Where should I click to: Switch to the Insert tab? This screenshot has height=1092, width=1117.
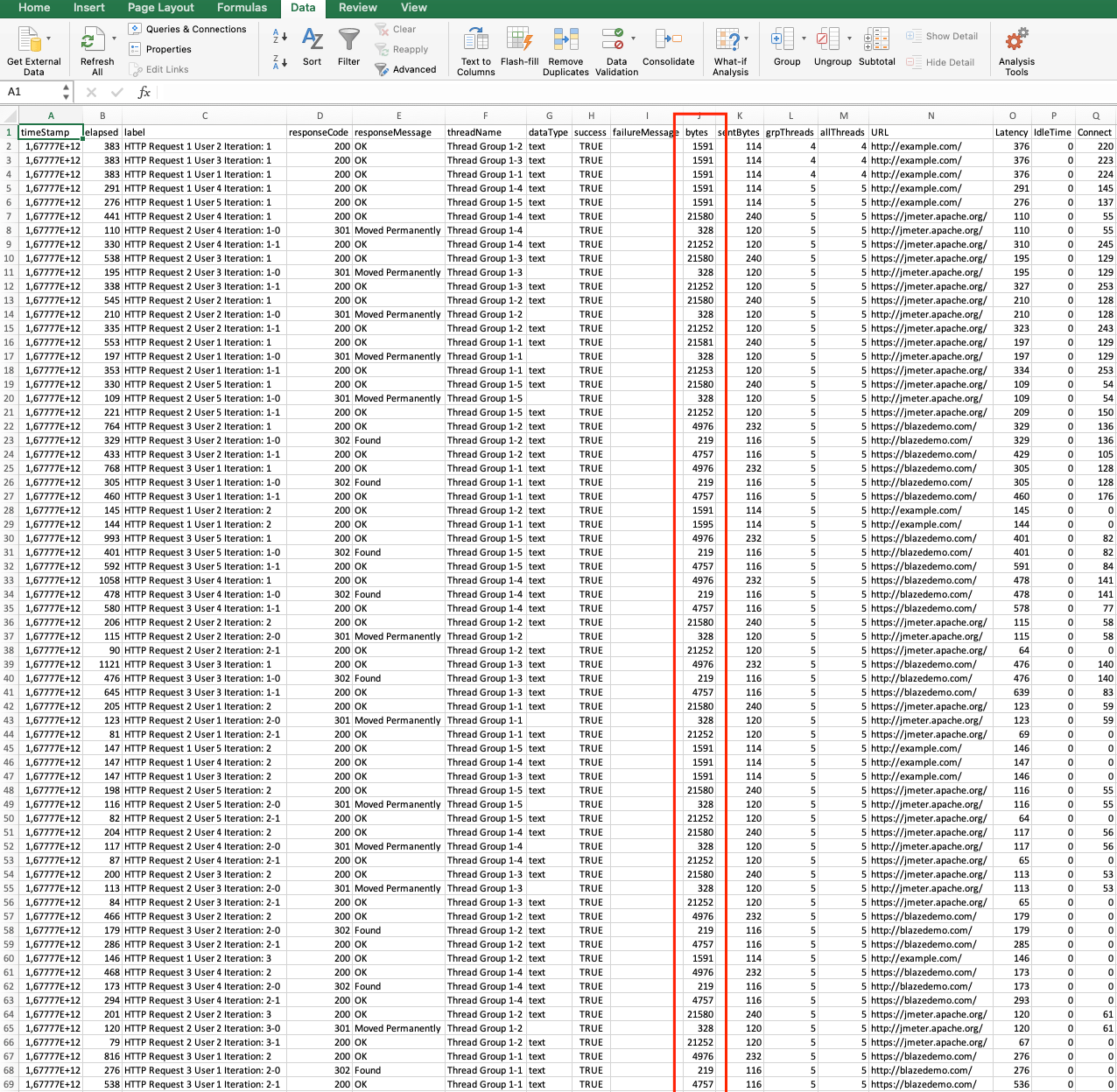tap(89, 8)
